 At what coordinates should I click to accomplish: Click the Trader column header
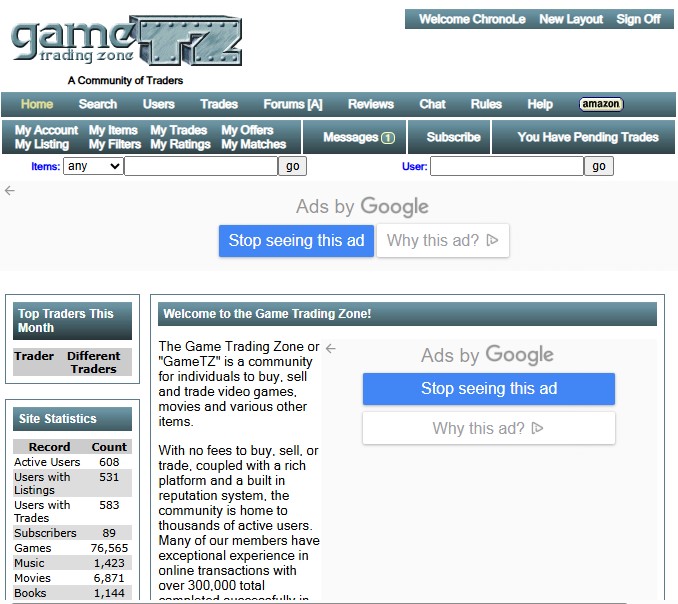coord(34,356)
